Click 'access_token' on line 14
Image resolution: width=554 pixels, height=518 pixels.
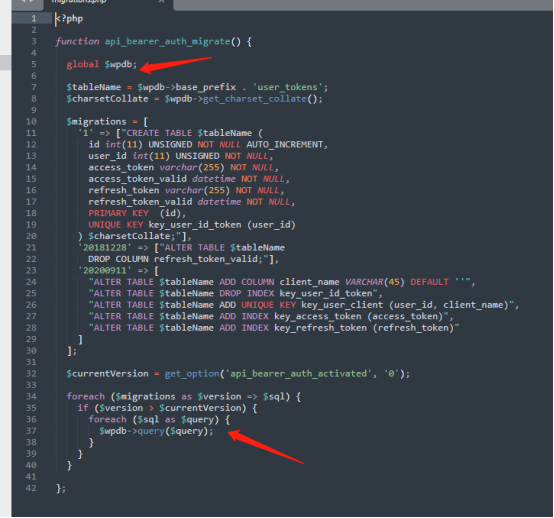pyautogui.click(x=121, y=167)
